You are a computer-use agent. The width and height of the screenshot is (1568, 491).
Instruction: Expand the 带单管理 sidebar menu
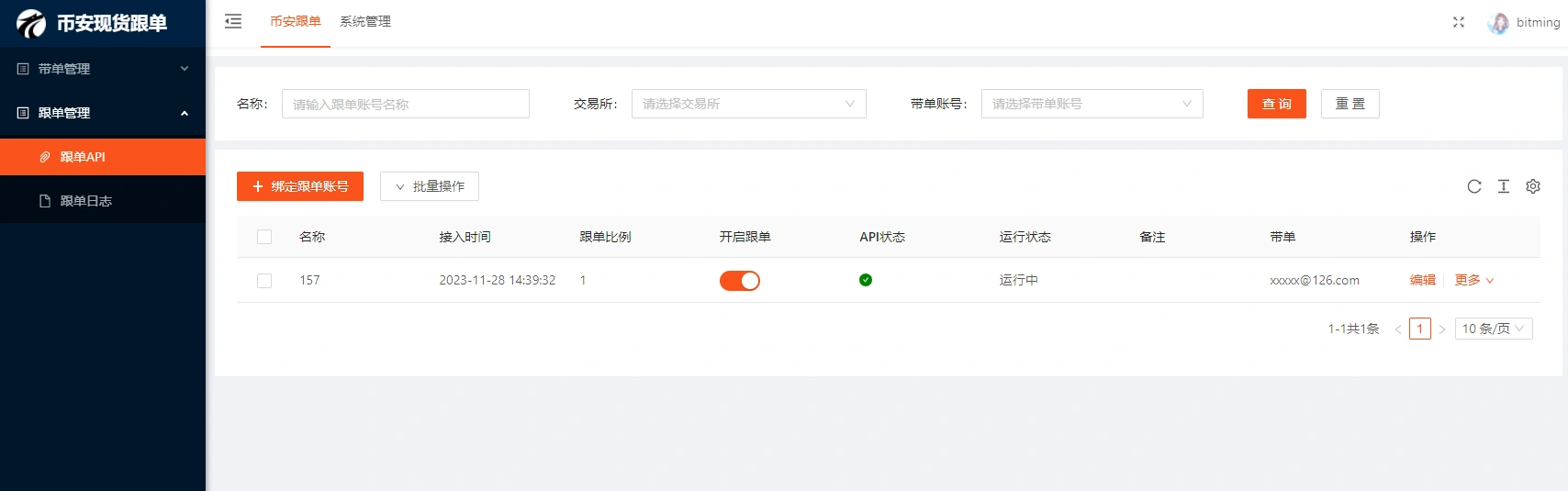point(103,69)
